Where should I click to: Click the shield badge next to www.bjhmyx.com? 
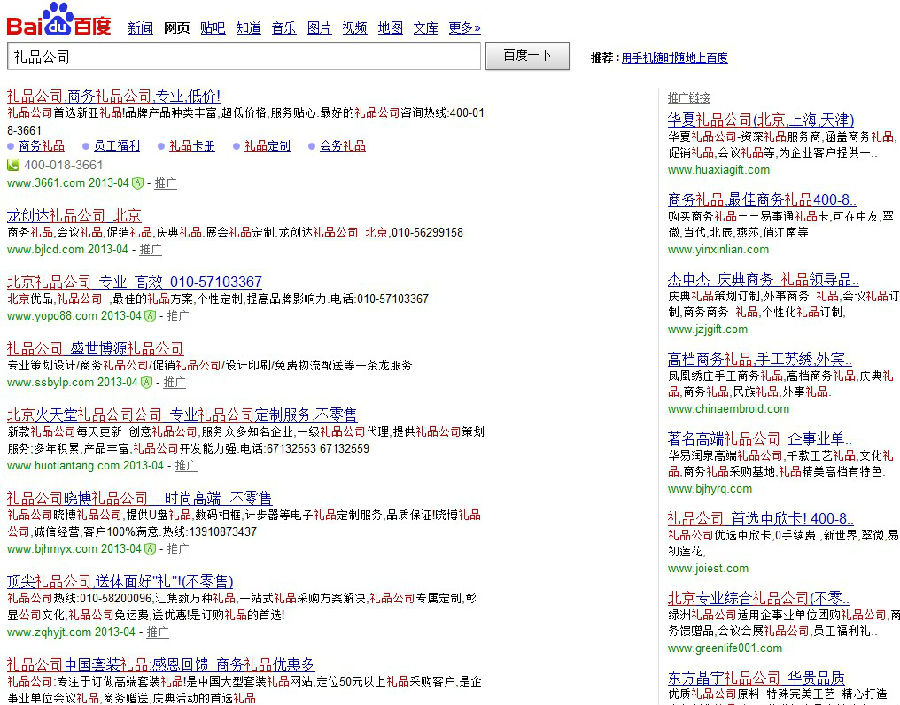[150, 549]
